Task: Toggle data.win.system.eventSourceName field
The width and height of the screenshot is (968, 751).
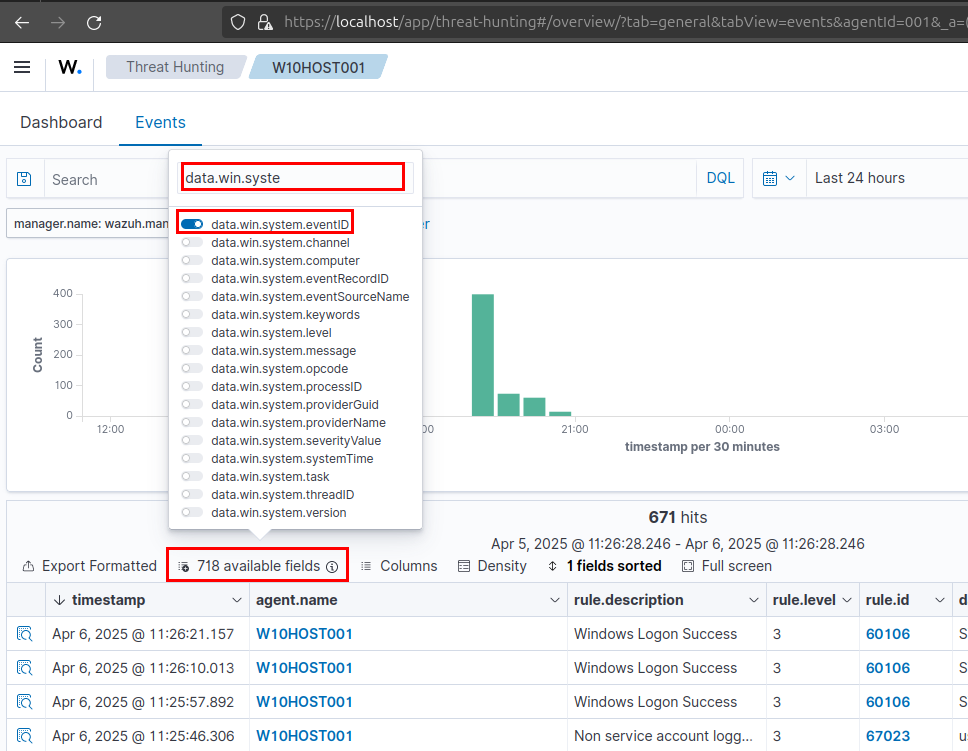Action: click(192, 296)
